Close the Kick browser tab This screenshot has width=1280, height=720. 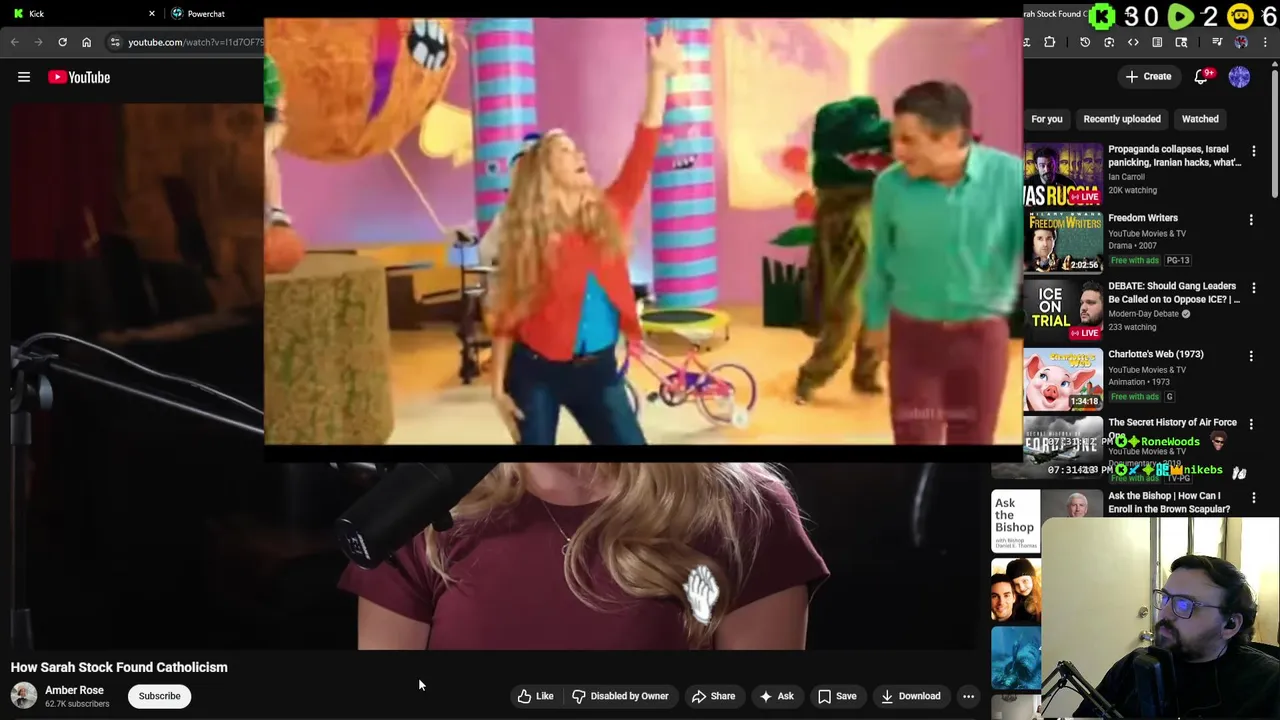tap(152, 14)
